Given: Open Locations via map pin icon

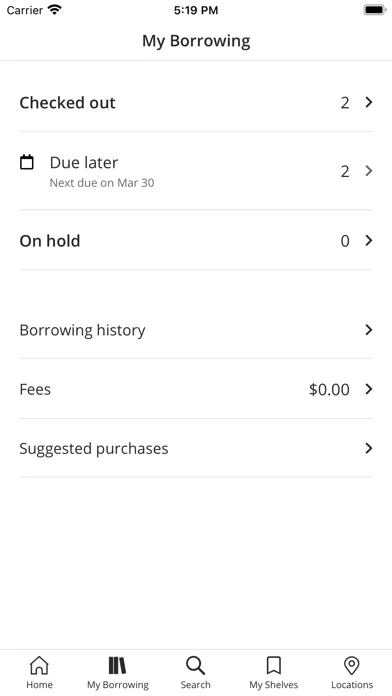Looking at the screenshot, I should pyautogui.click(x=352, y=665).
